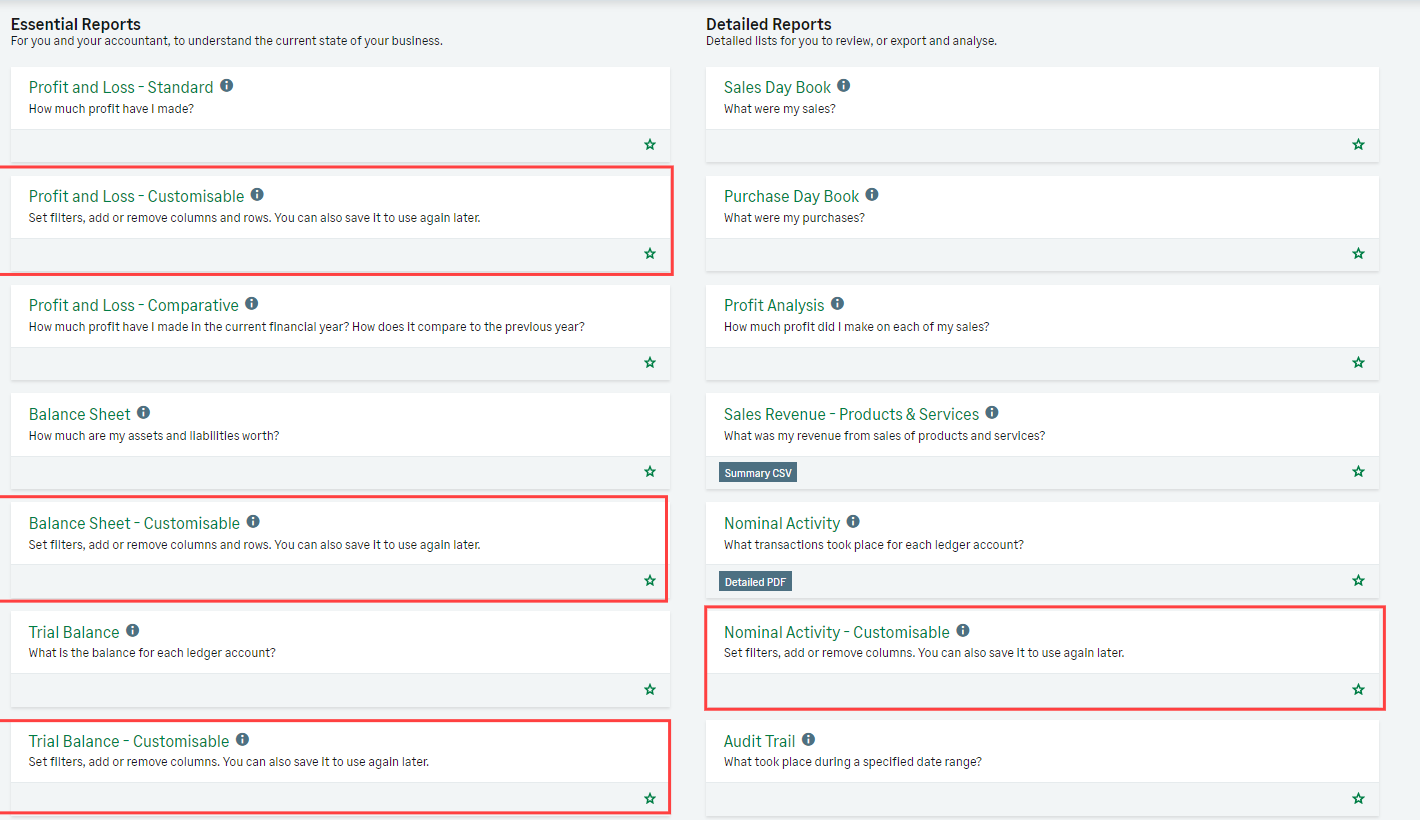Click info icon beside Nominal Activity - Customisable
1420x820 pixels.
(963, 631)
